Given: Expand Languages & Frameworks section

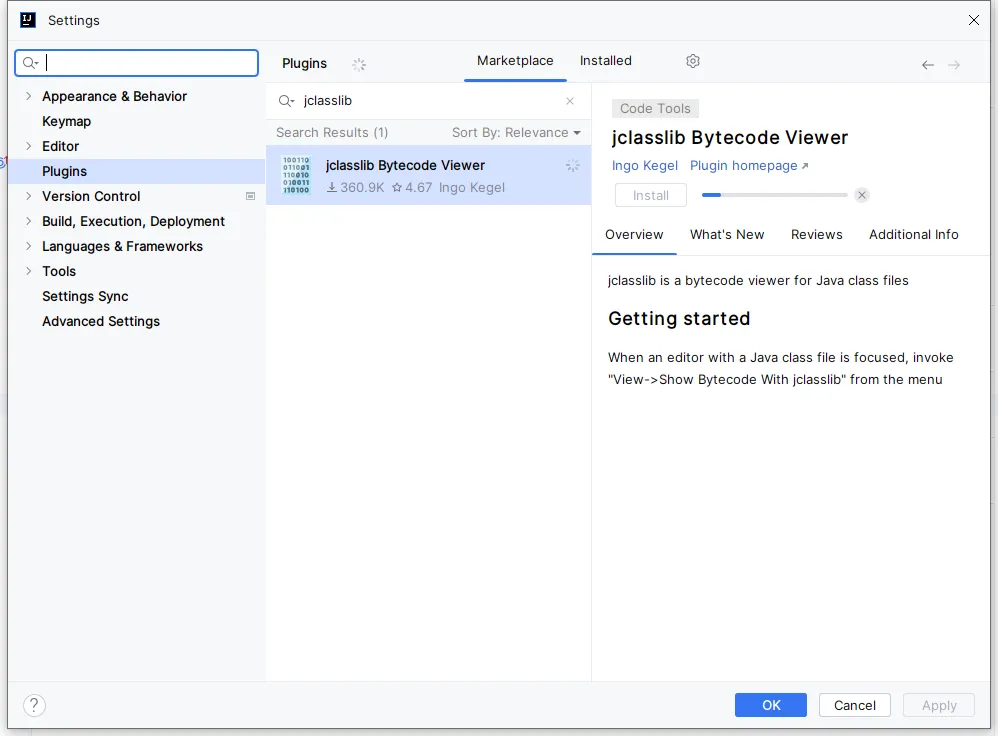Looking at the screenshot, I should (x=29, y=246).
